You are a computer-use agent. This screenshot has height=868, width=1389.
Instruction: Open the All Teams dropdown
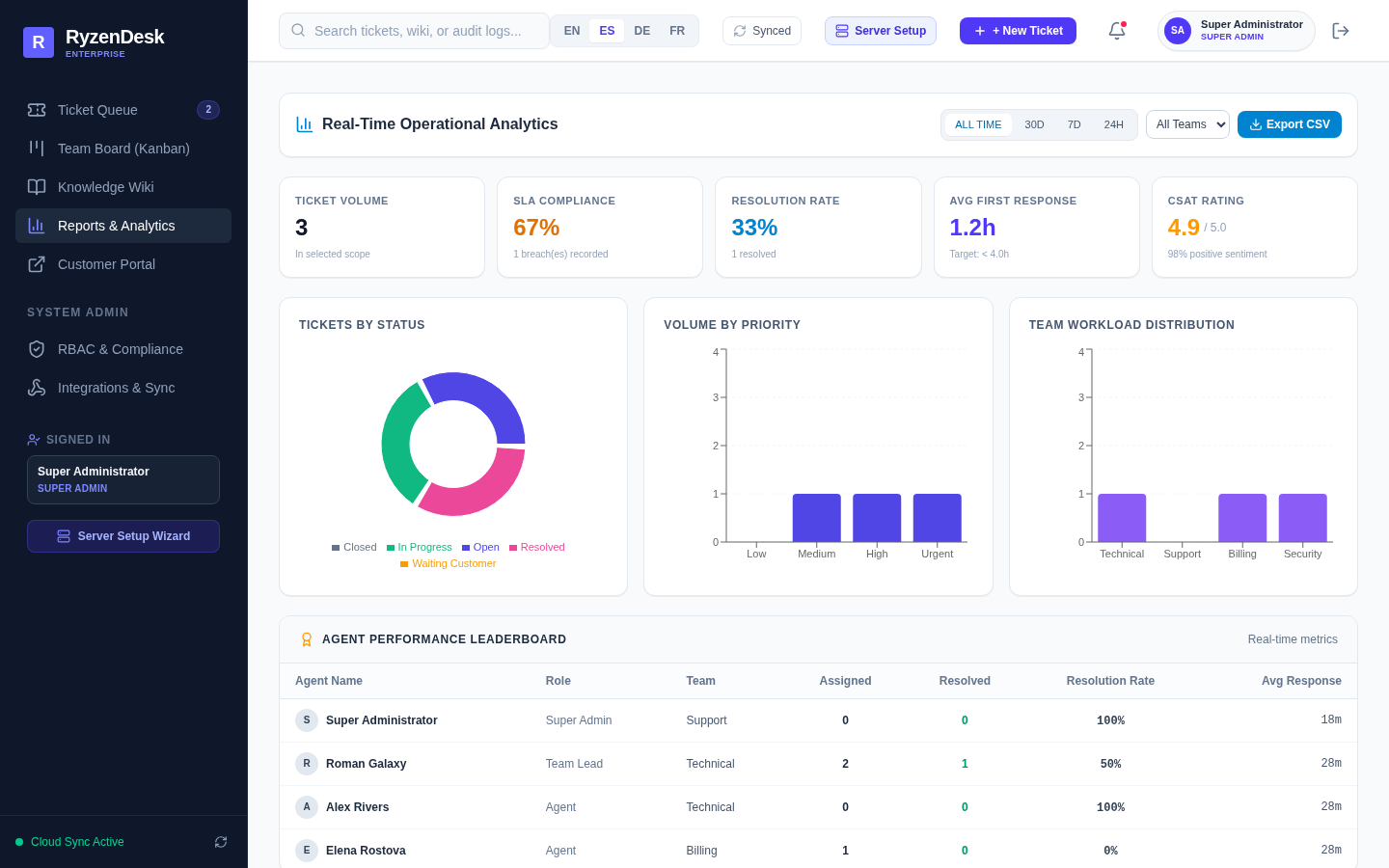(x=1187, y=124)
